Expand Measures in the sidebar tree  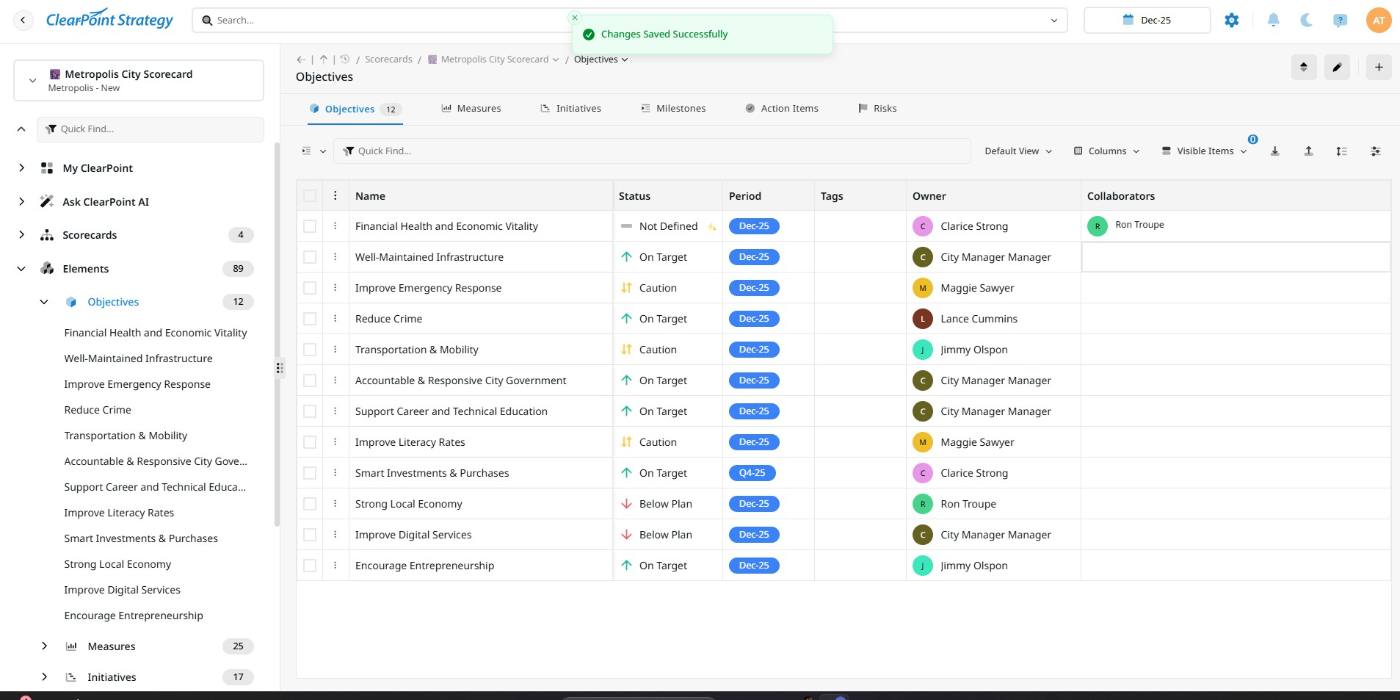click(44, 646)
